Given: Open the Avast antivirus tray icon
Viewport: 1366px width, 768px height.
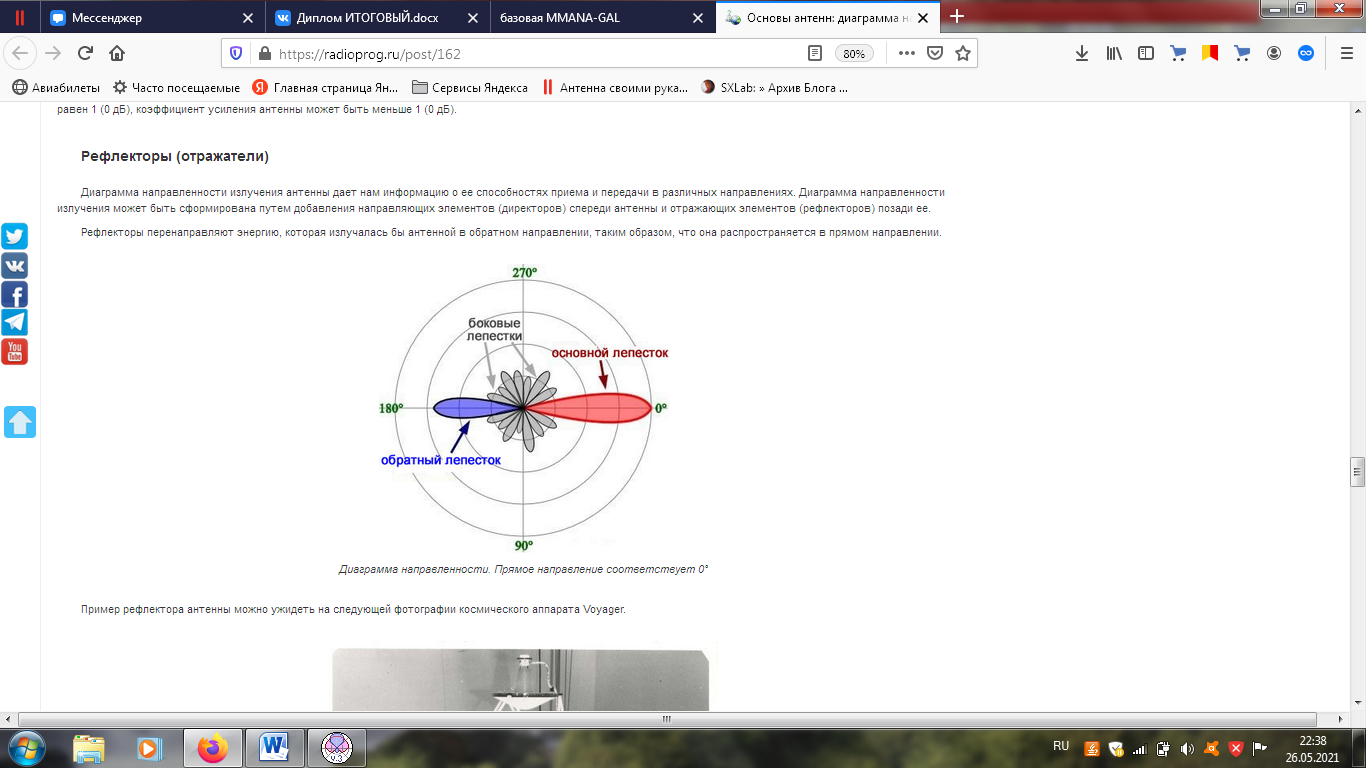Looking at the screenshot, I should (1211, 748).
